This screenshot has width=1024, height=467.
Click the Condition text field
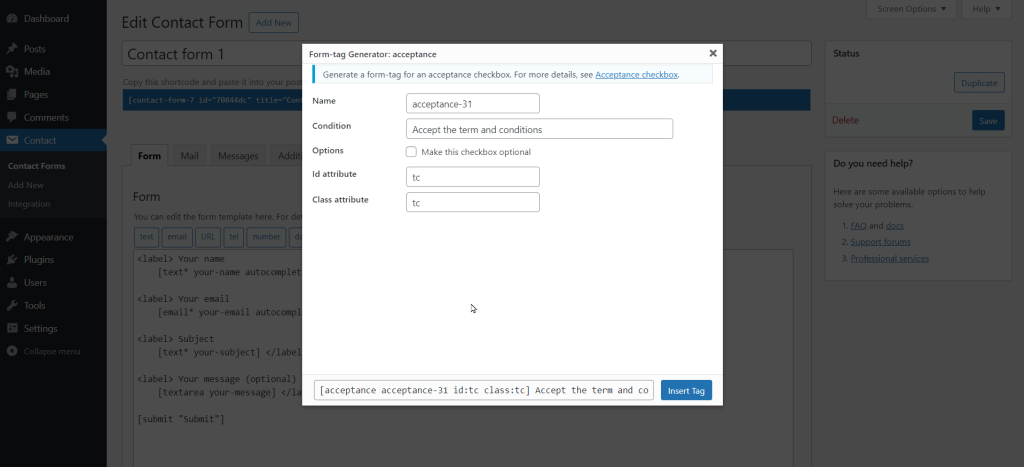[x=540, y=129]
